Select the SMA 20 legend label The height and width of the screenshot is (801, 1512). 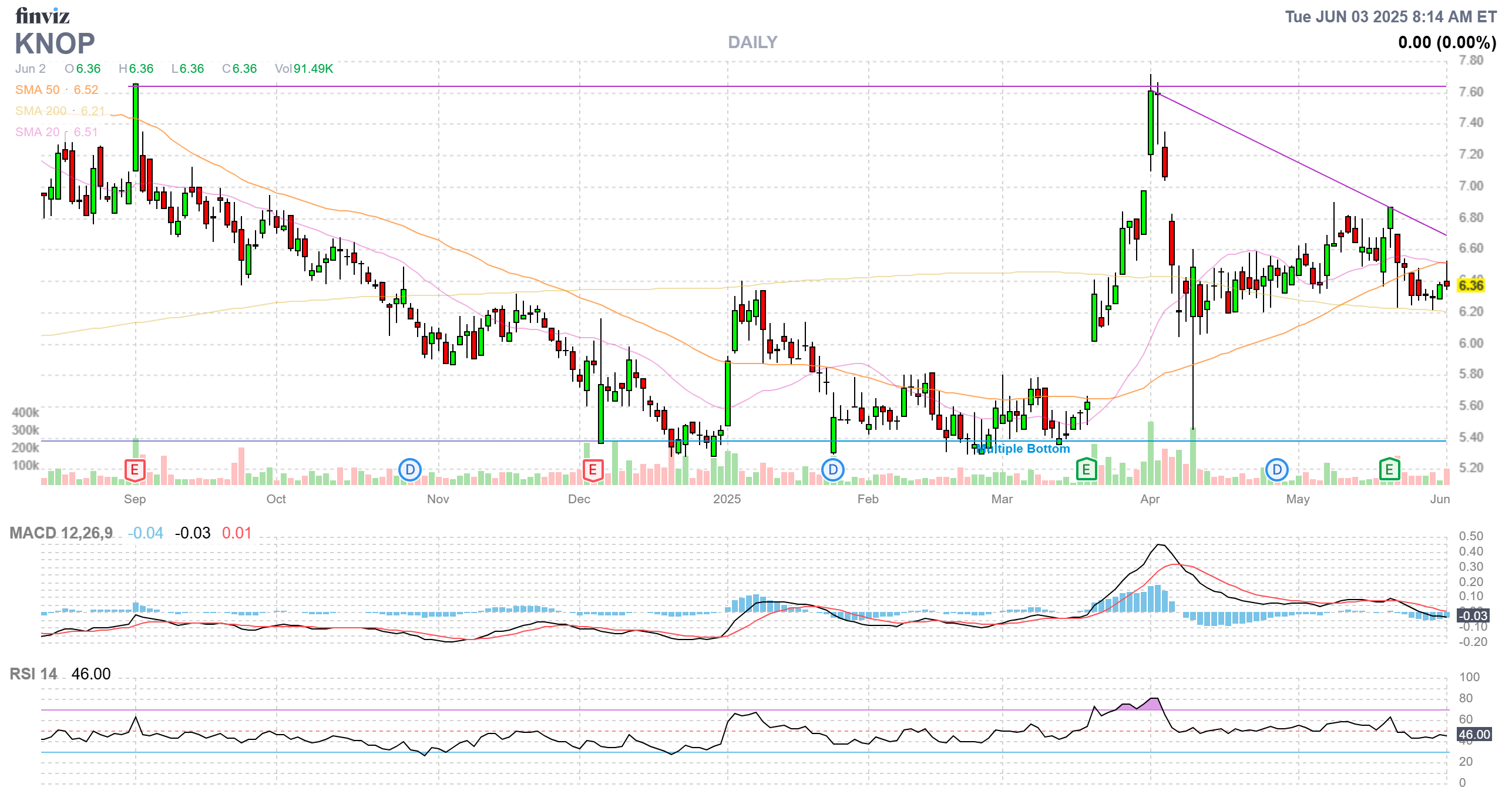tap(38, 132)
